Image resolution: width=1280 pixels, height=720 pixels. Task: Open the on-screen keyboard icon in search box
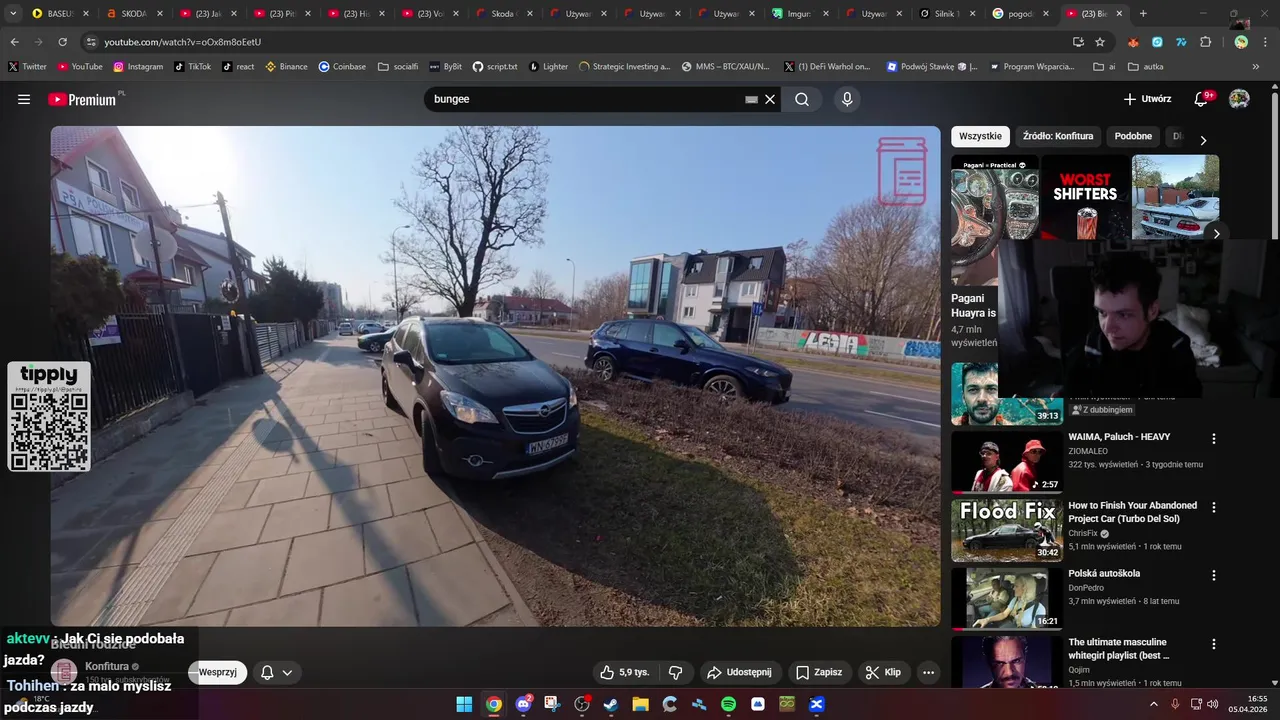(751, 100)
